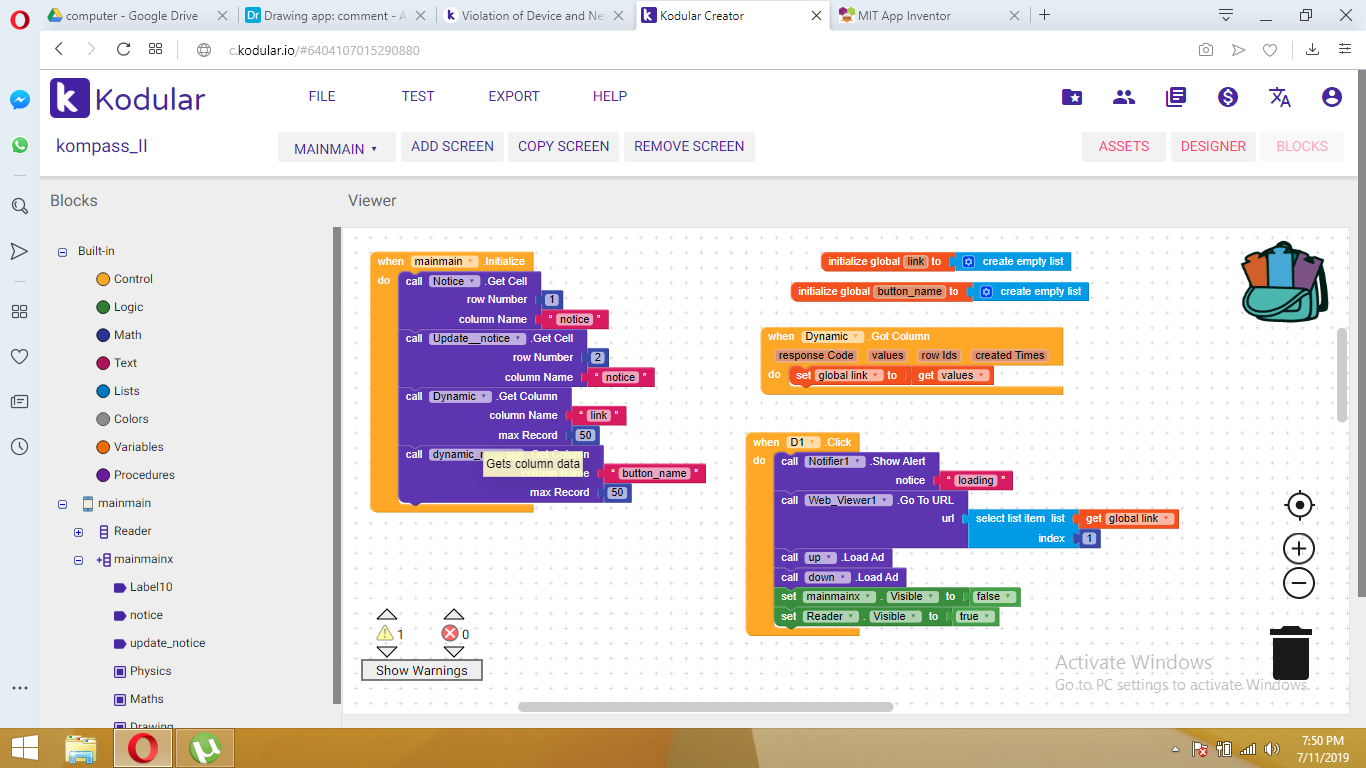Open the Messenger sidebar icon
Viewport: 1366px width, 768px height.
click(x=19, y=100)
